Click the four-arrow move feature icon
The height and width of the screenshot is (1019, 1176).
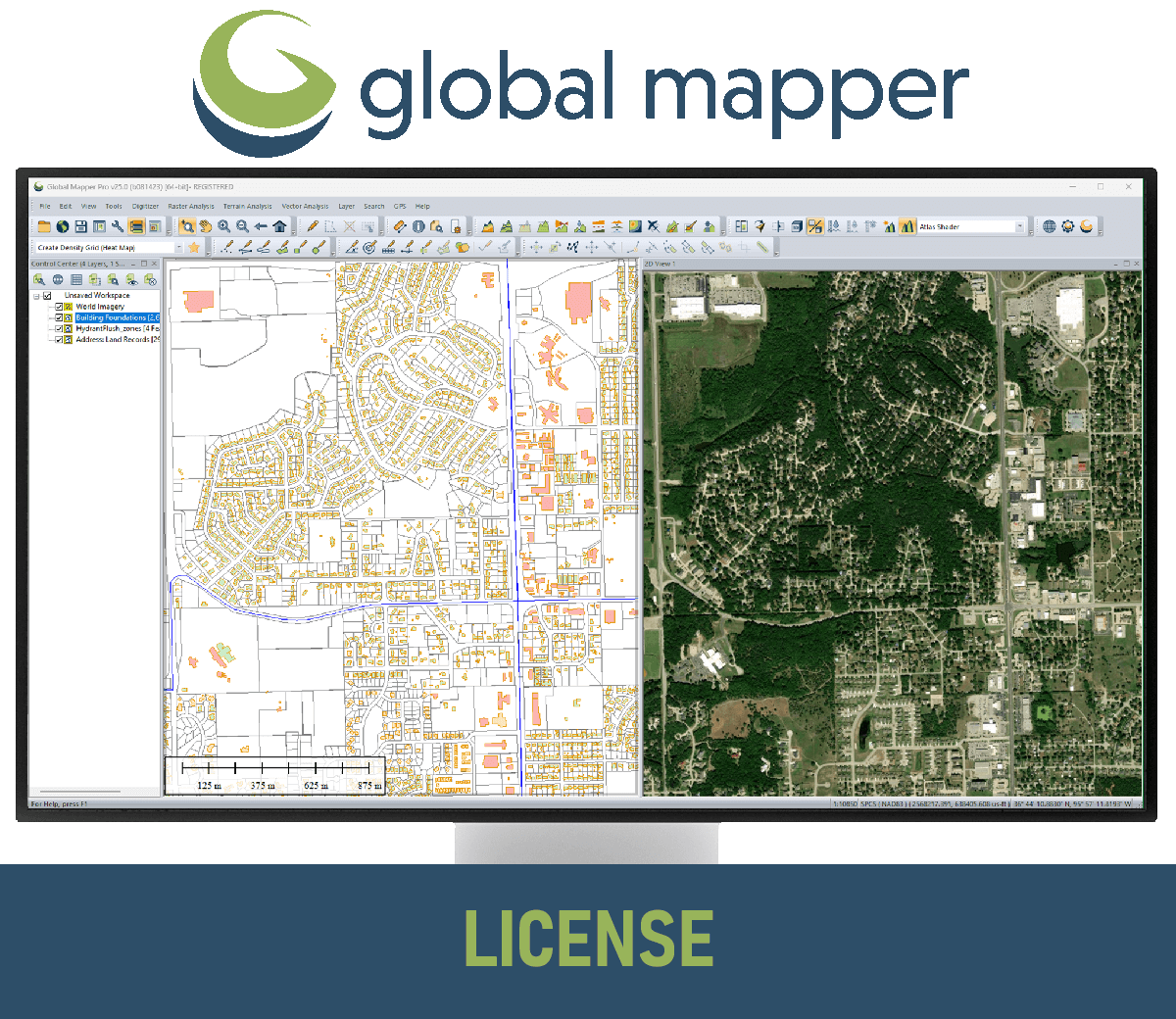(536, 247)
